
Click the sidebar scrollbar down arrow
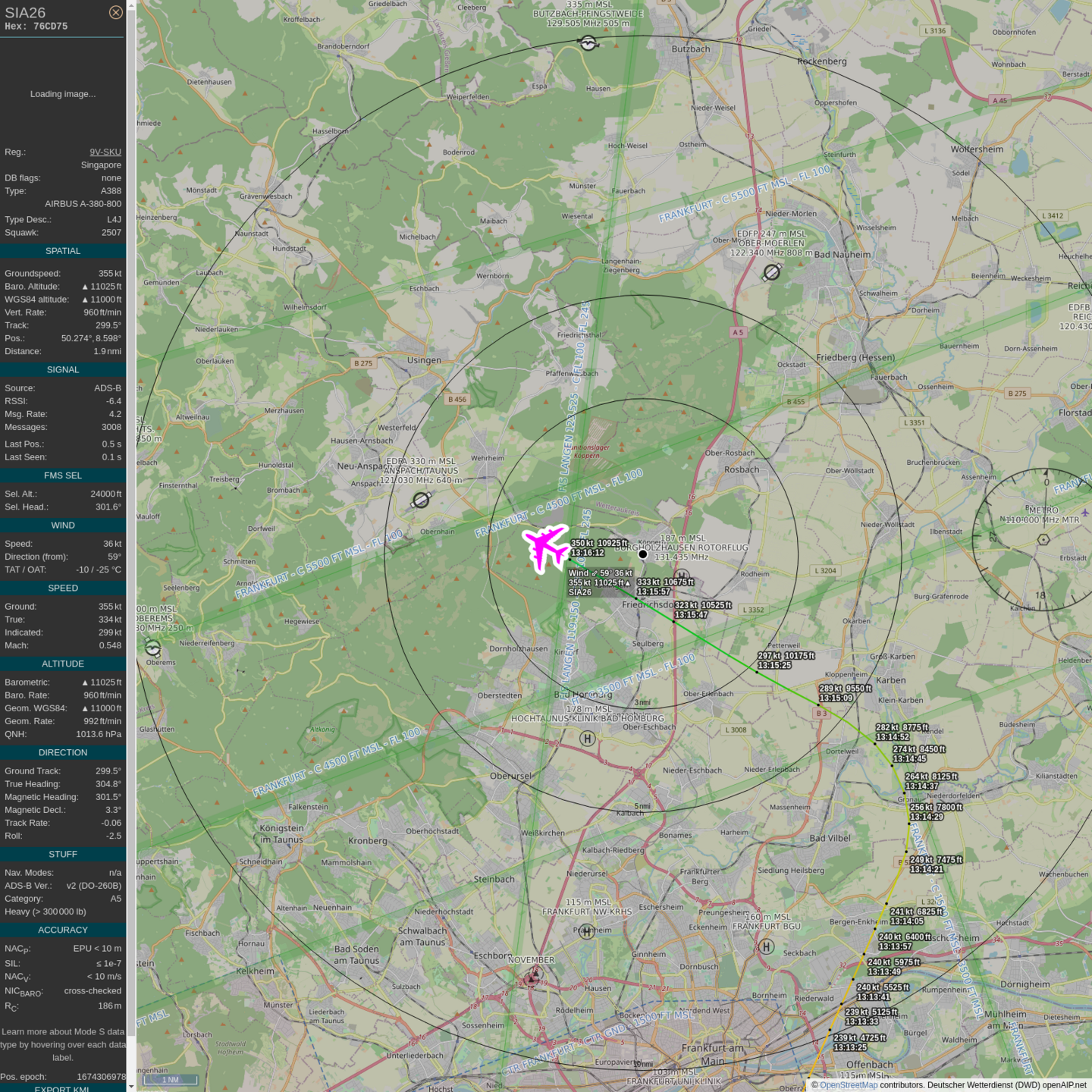coord(131,1087)
